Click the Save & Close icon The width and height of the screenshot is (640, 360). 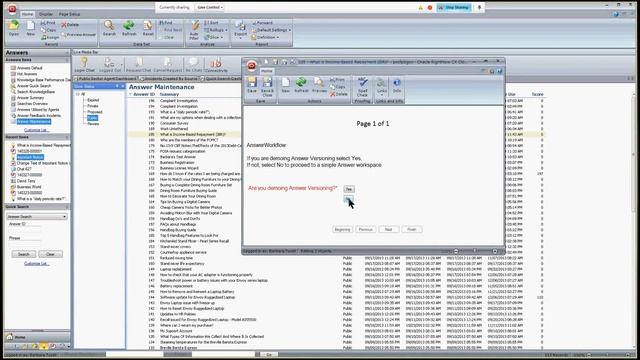click(x=267, y=87)
